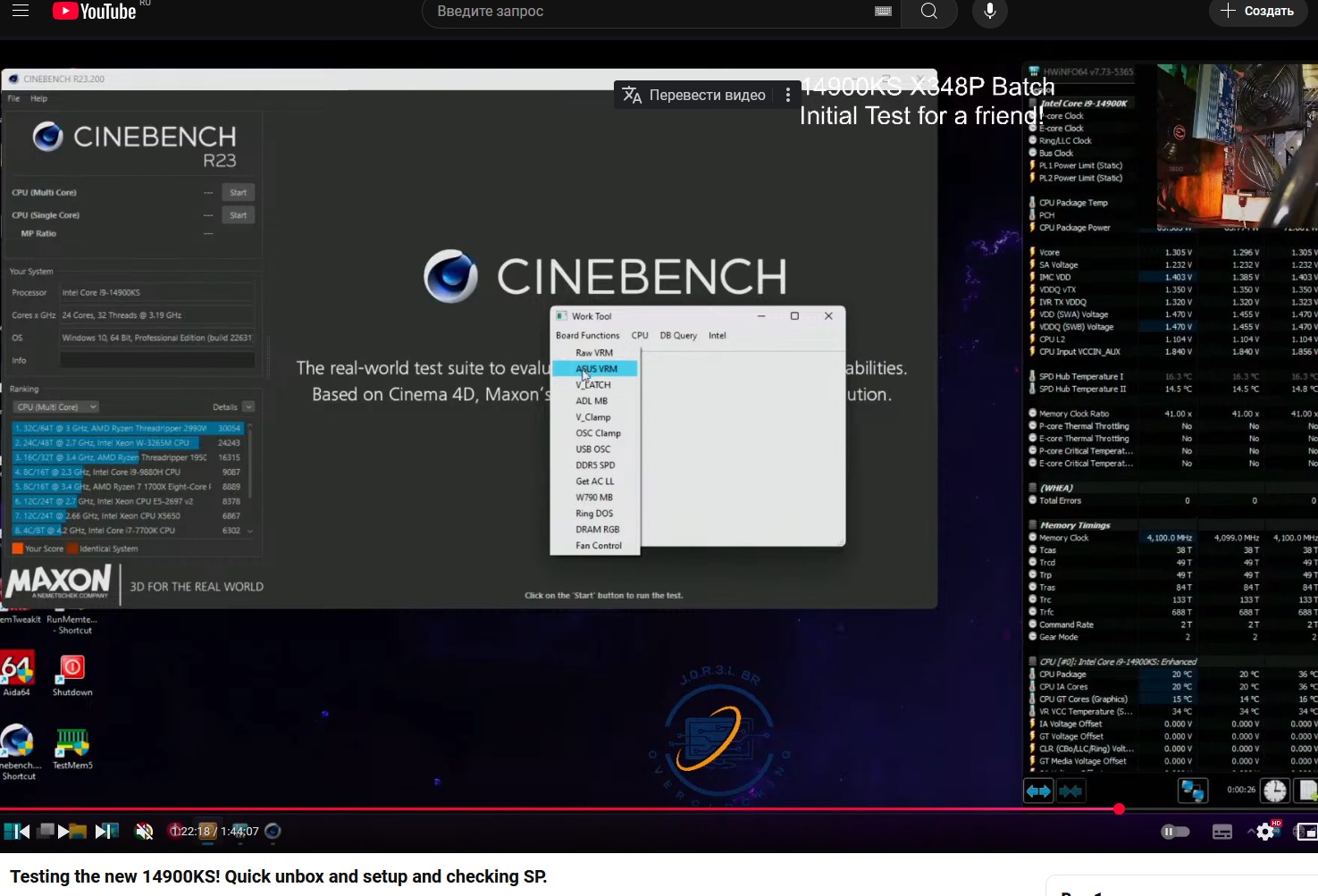Select CPU Package Temp row in HWiNFO
This screenshot has width=1318, height=896.
tap(1092, 203)
